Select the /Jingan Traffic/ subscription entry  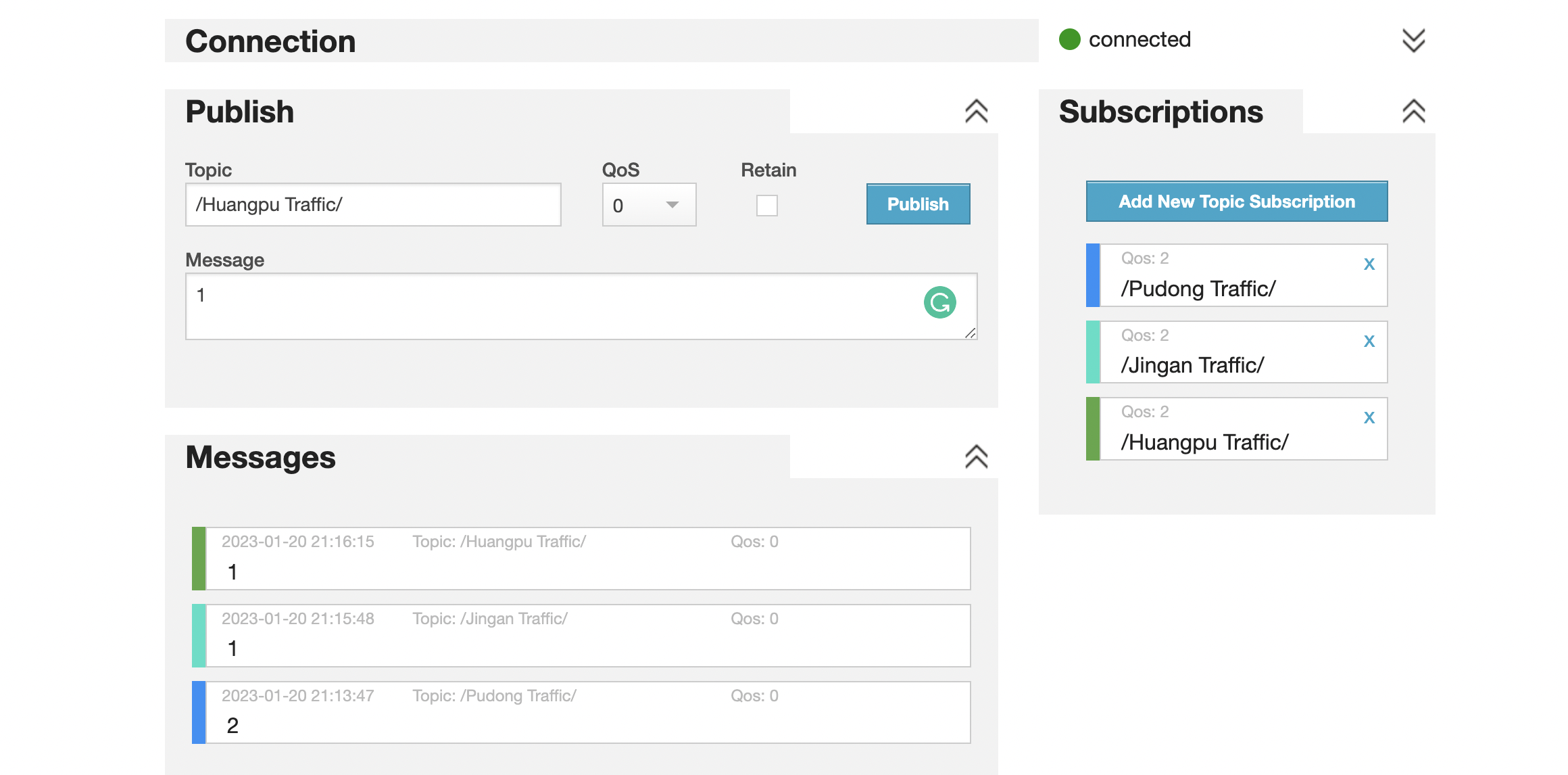(x=1237, y=352)
